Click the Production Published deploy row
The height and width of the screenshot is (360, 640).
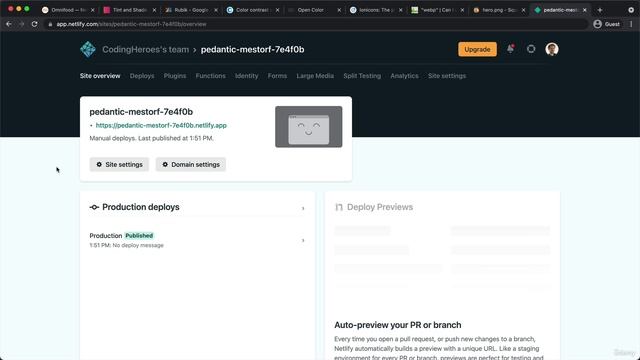pyautogui.click(x=197, y=240)
